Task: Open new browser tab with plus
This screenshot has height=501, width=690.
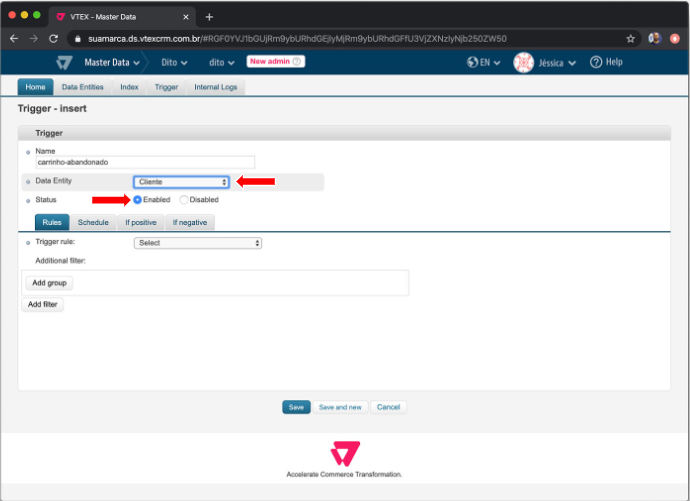Action: coord(209,17)
